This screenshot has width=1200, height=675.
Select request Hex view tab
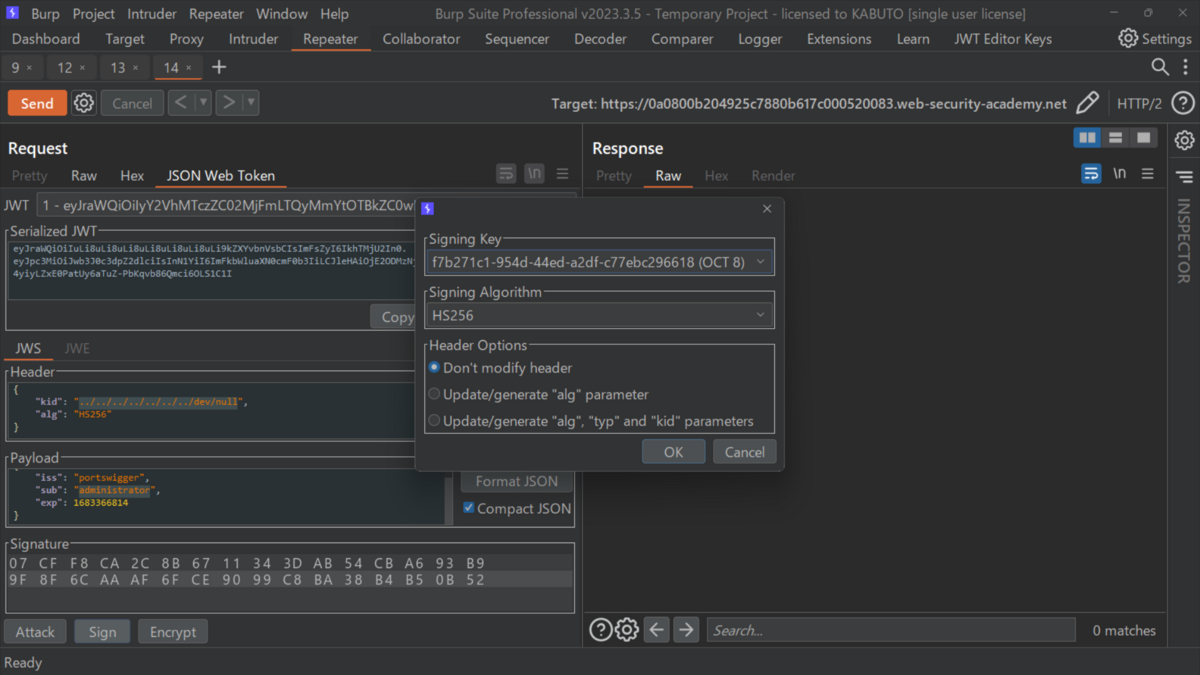pos(132,175)
